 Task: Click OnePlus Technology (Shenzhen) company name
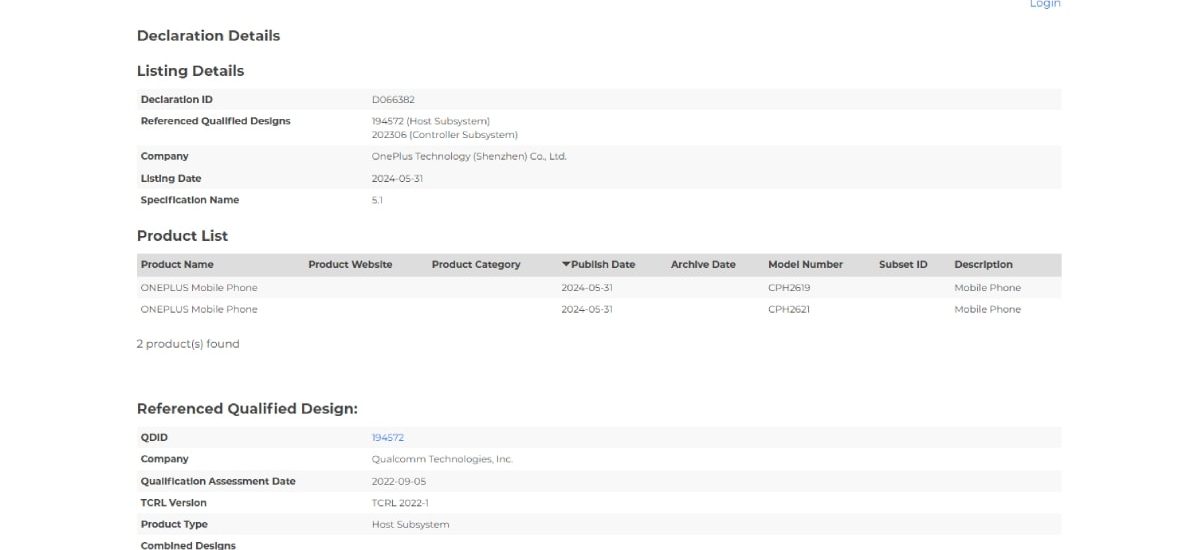click(x=469, y=157)
